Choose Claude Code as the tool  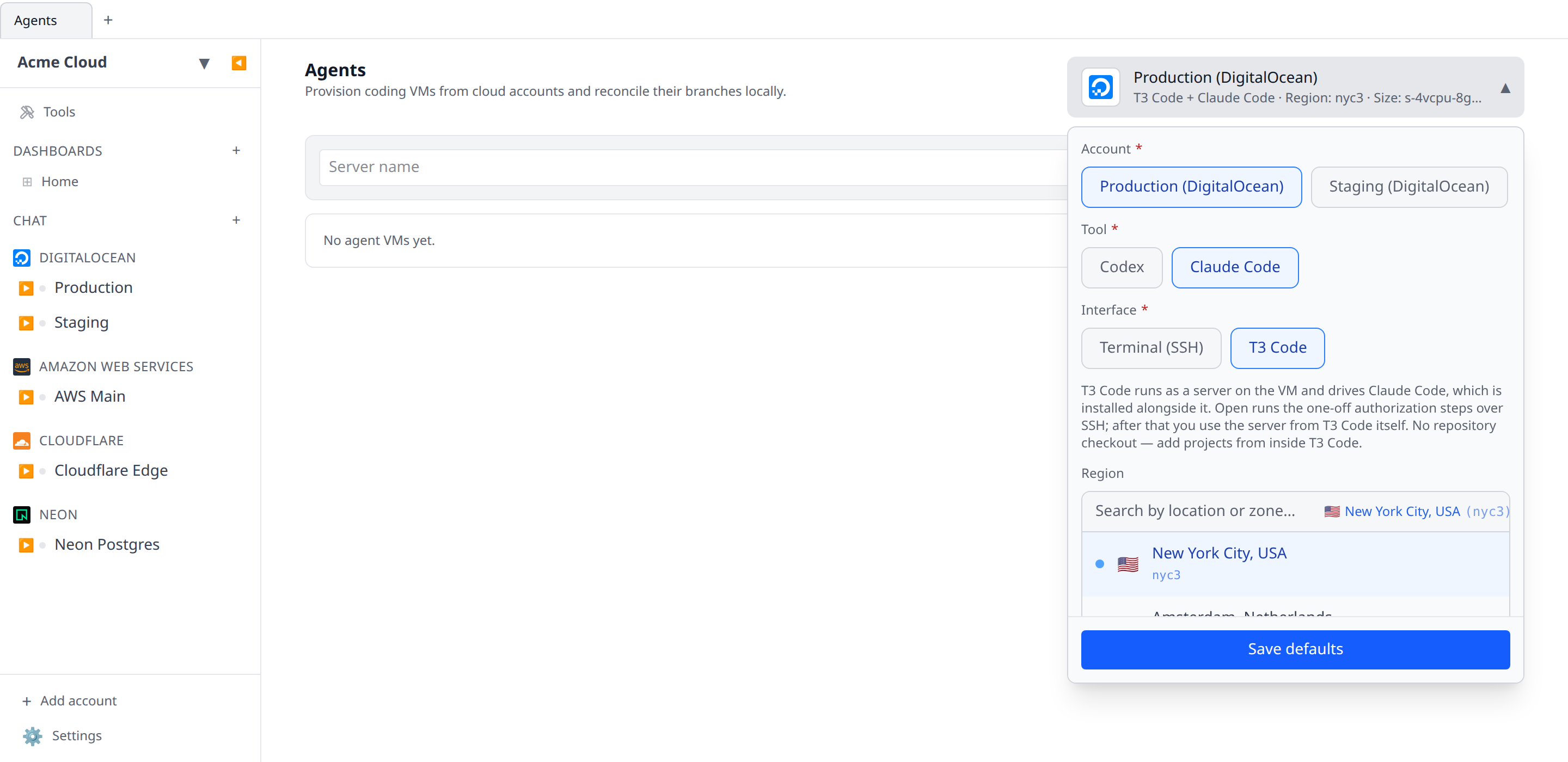tap(1234, 267)
